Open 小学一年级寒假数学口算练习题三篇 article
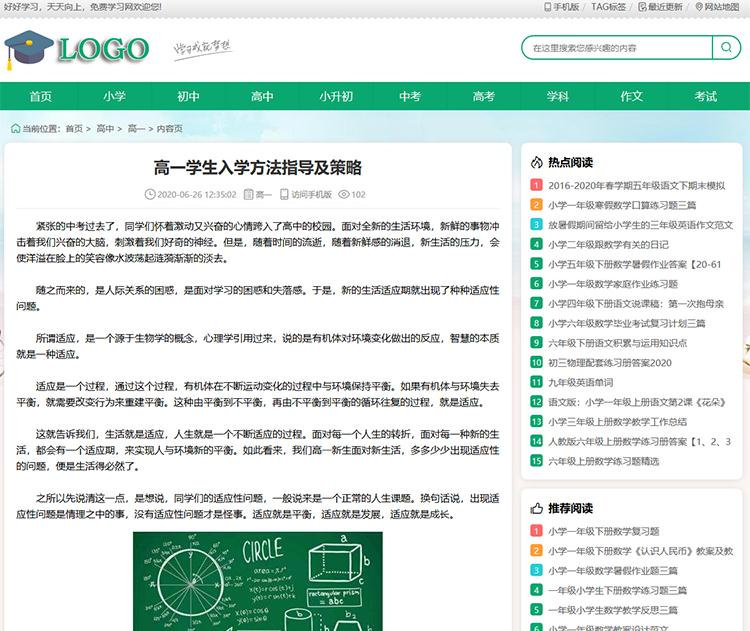 click(622, 205)
